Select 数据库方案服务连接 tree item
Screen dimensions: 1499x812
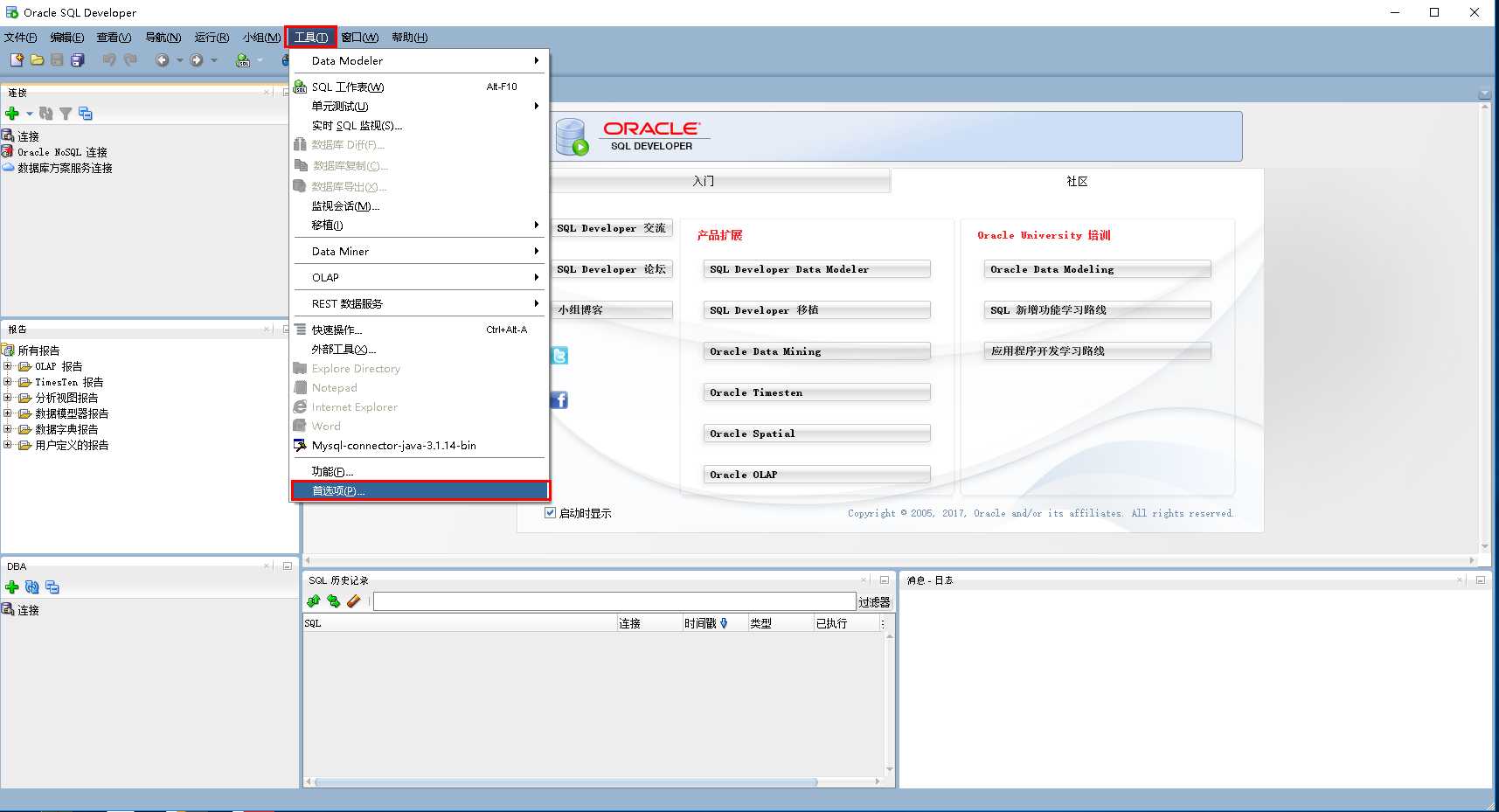pos(65,168)
